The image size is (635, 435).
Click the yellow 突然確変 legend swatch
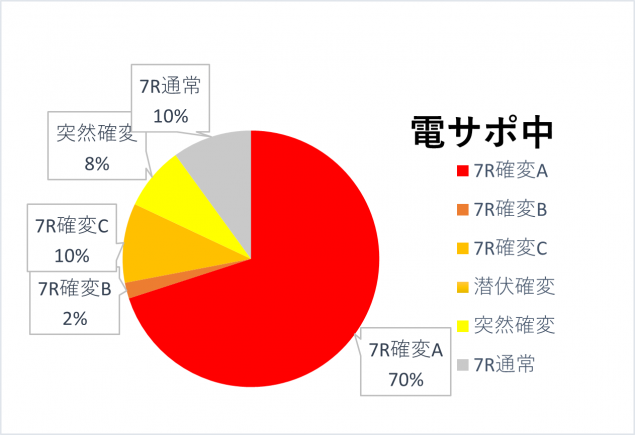tap(462, 326)
